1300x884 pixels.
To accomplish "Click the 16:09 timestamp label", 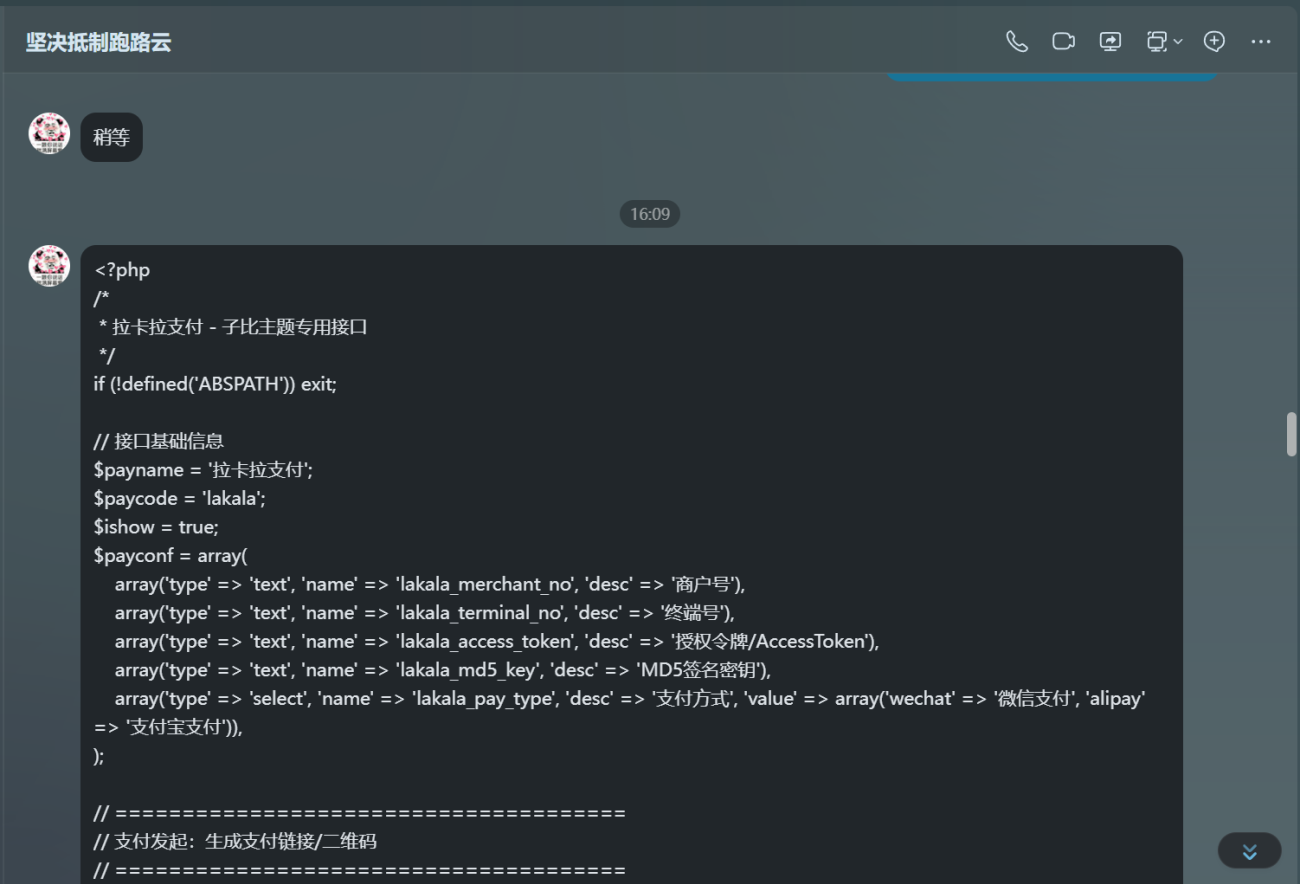I will tap(650, 214).
